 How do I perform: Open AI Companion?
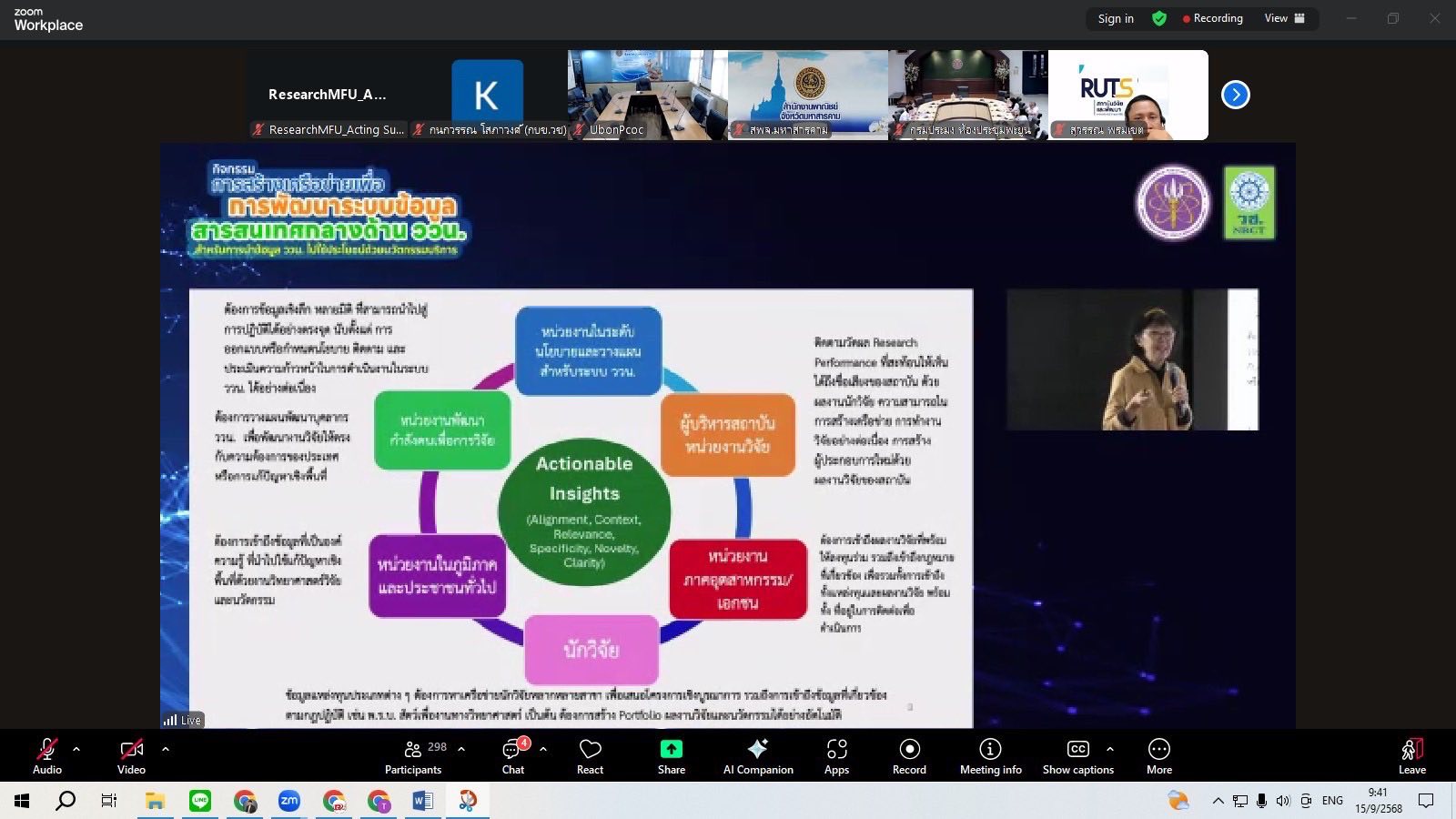757,754
